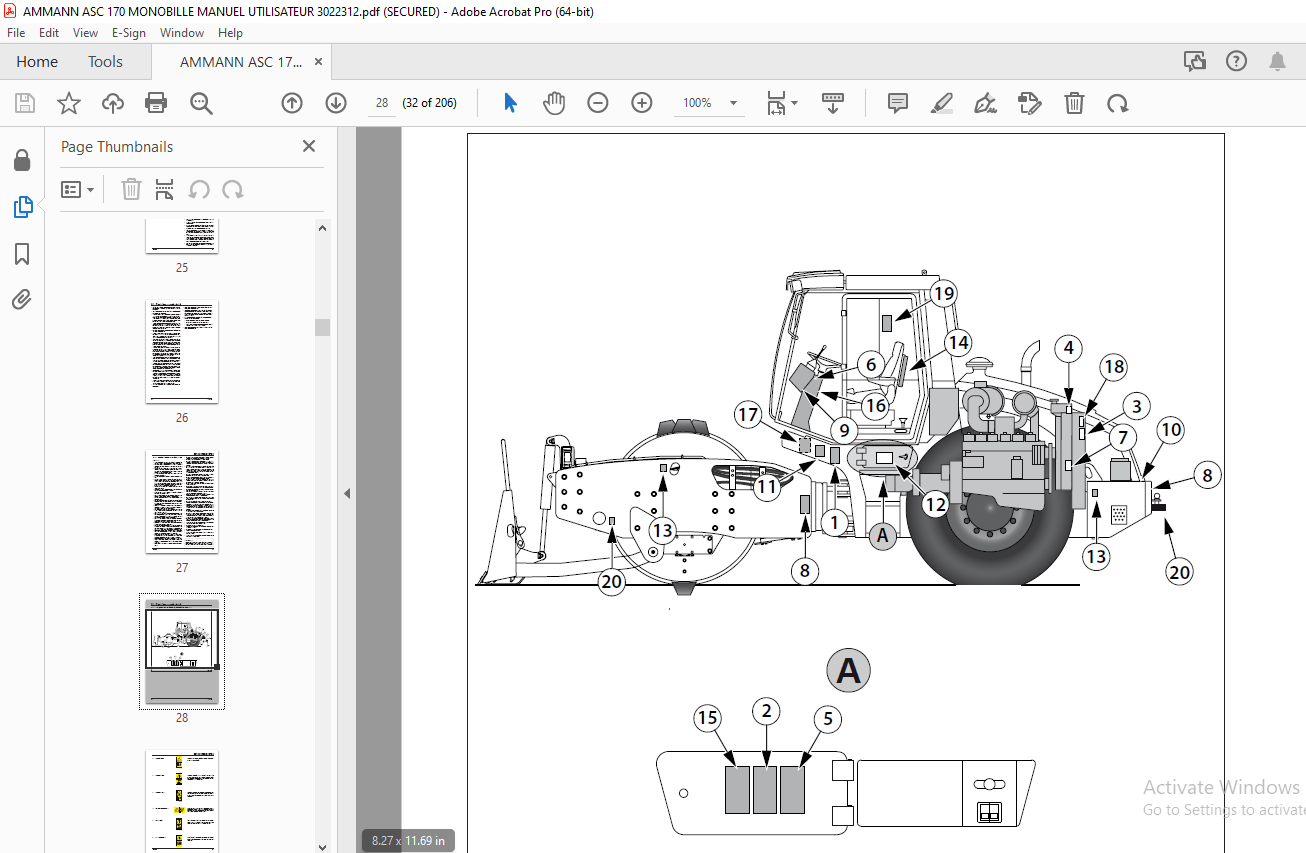Viewport: 1306px width, 853px height.
Task: Open the Bookmarks panel
Action: [22, 254]
